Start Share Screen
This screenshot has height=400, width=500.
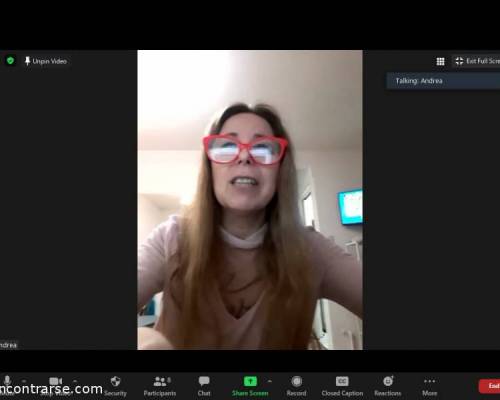tap(250, 386)
